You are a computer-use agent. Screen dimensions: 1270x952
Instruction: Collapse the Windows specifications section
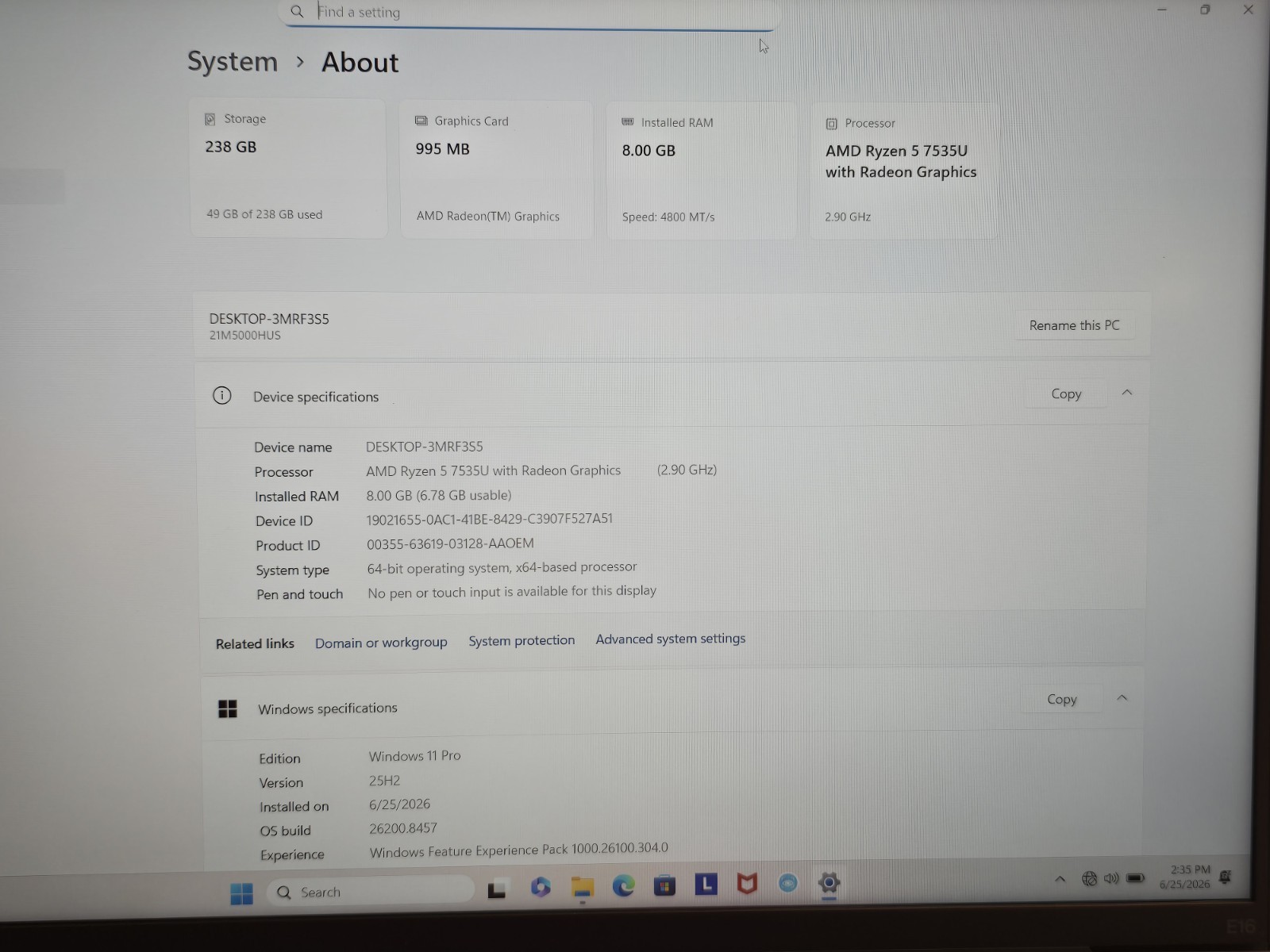pyautogui.click(x=1122, y=698)
